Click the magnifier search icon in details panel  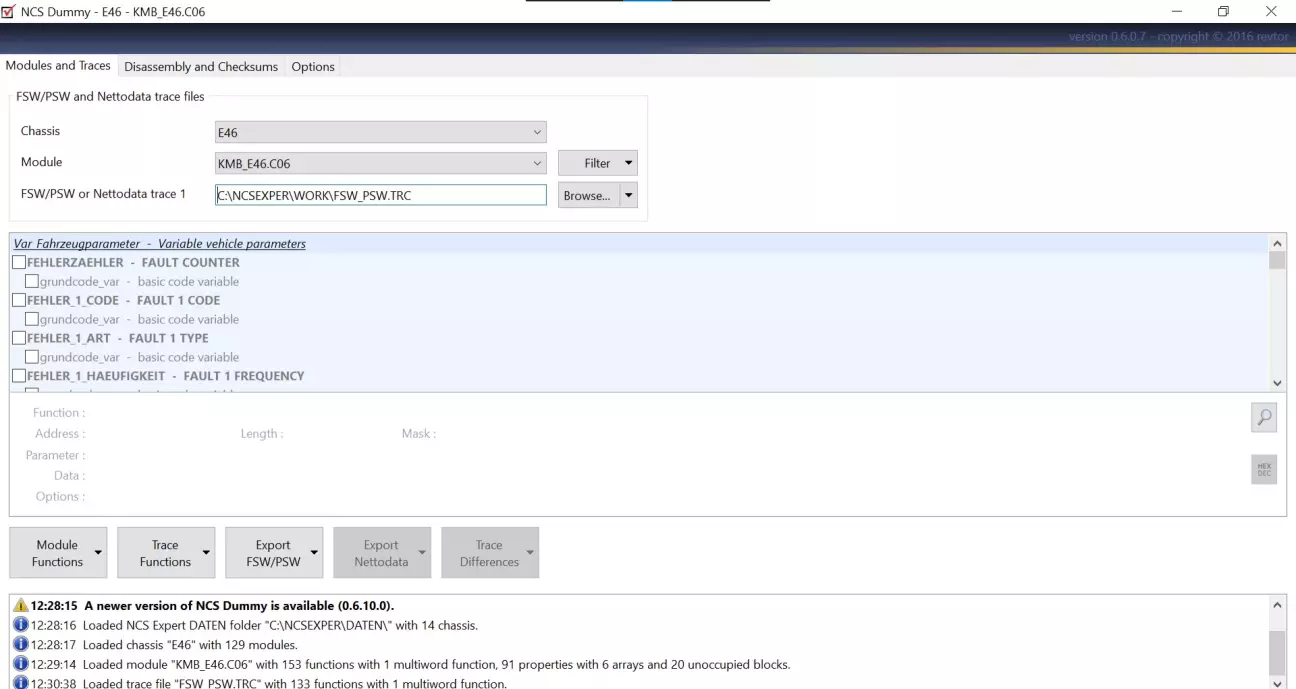tap(1264, 418)
